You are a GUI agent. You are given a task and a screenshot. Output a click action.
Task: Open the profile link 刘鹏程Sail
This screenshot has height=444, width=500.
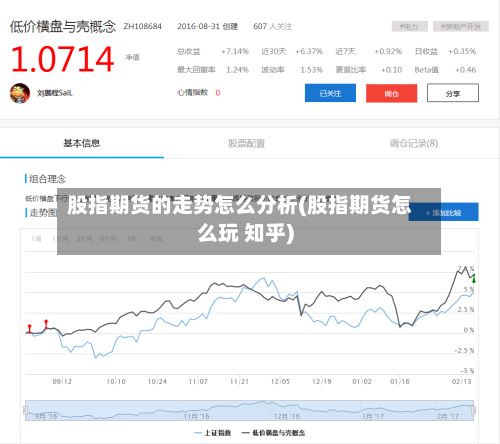55,93
